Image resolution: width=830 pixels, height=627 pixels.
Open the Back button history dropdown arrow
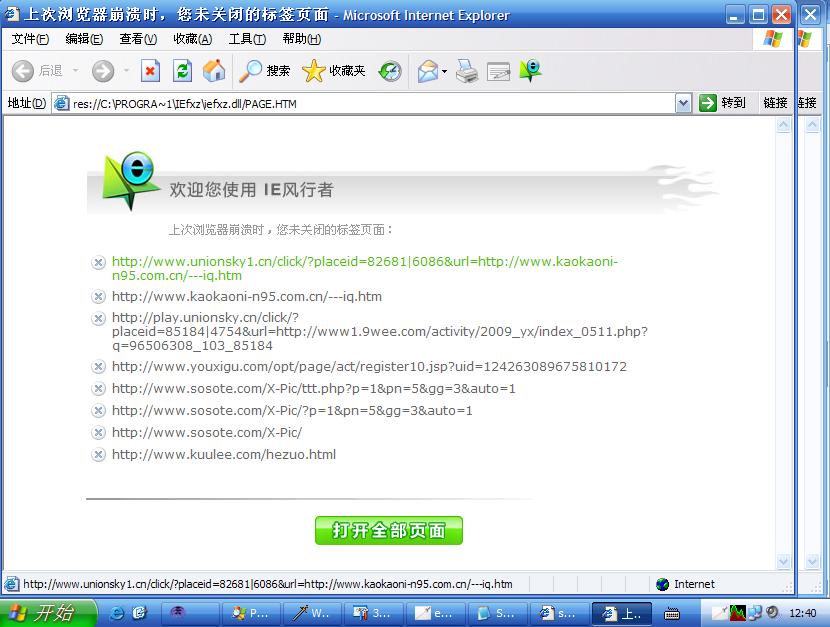(x=75, y=70)
